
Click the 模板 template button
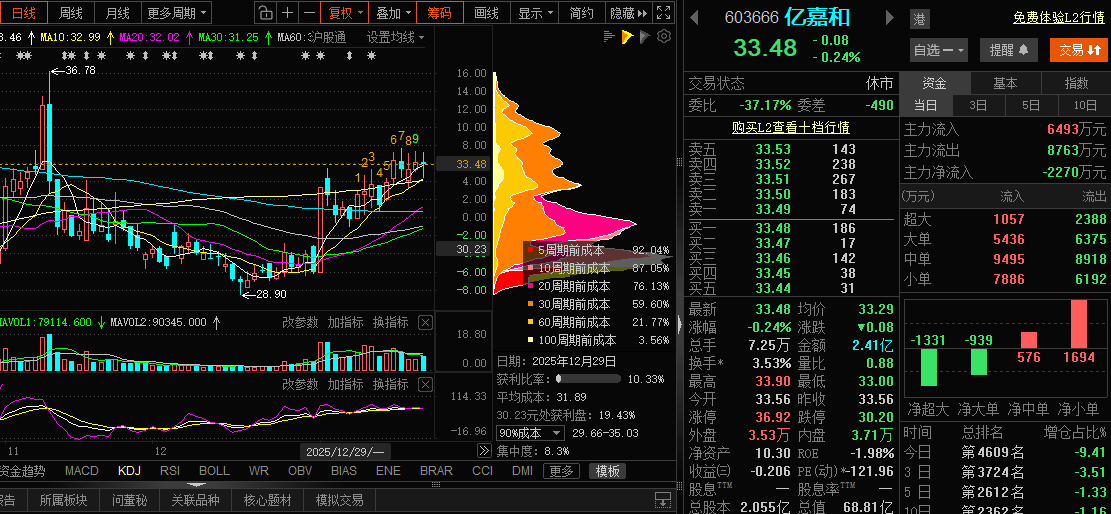608,471
